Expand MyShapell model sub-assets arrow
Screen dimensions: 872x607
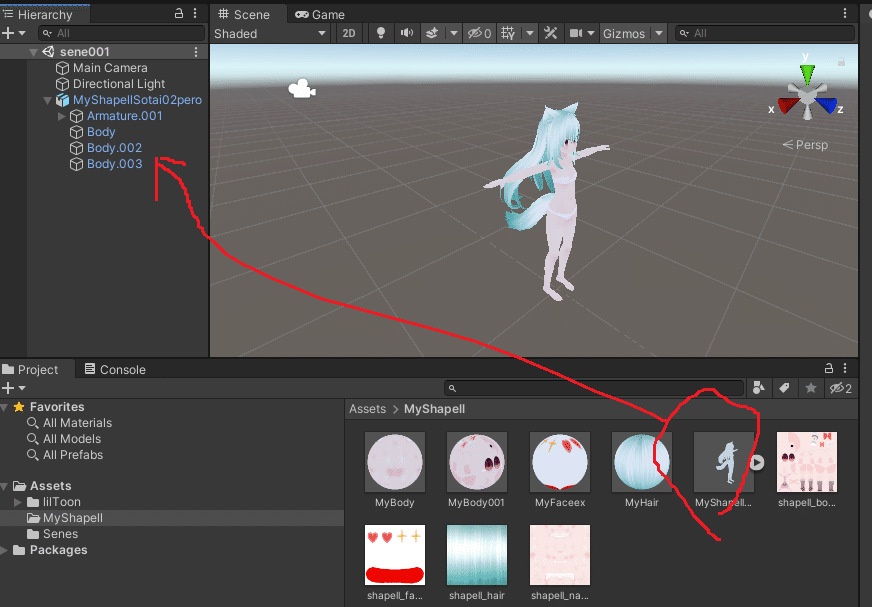(x=757, y=462)
